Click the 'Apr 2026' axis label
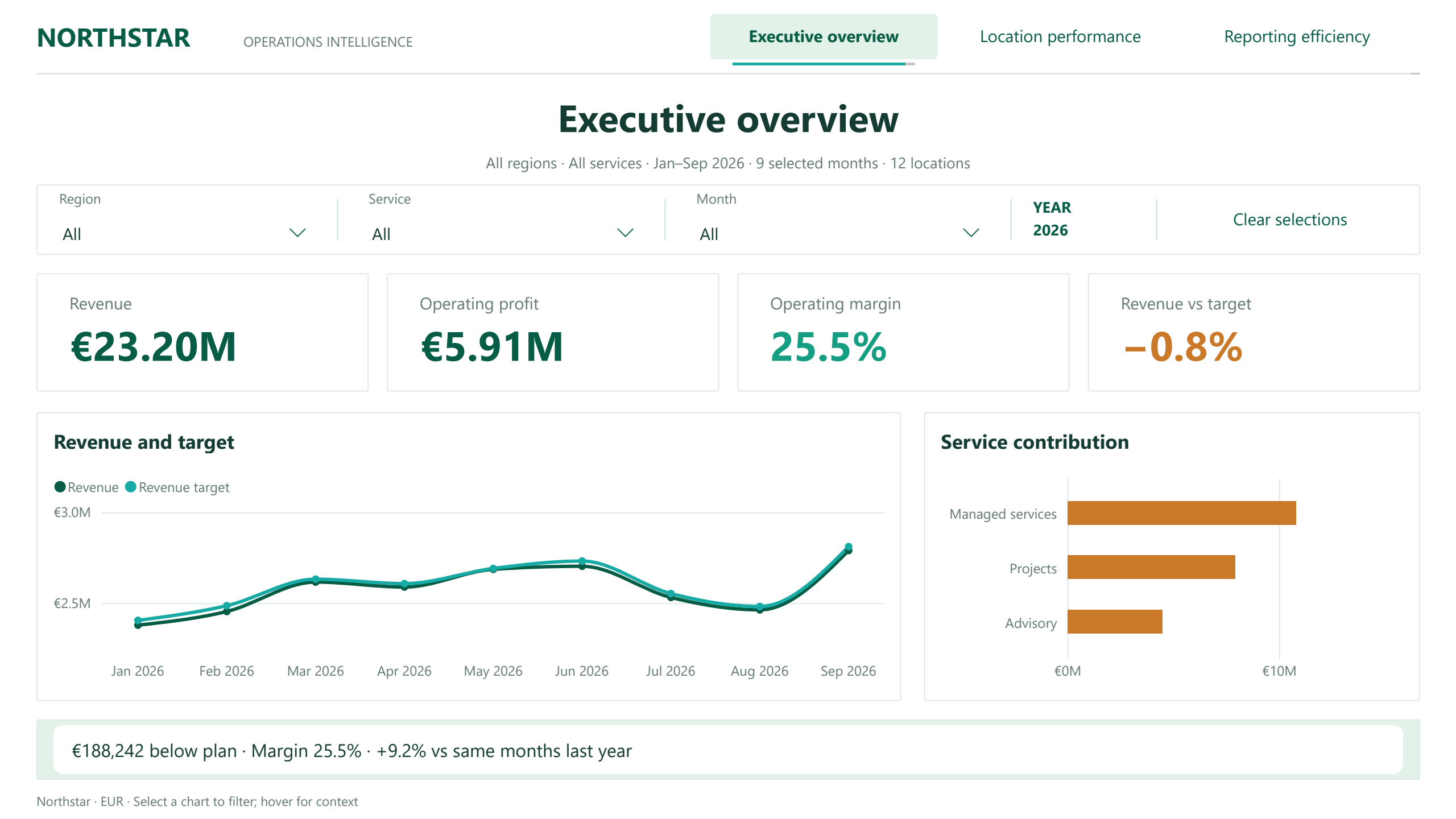Viewport: 1456px width, 819px height. 404,671
